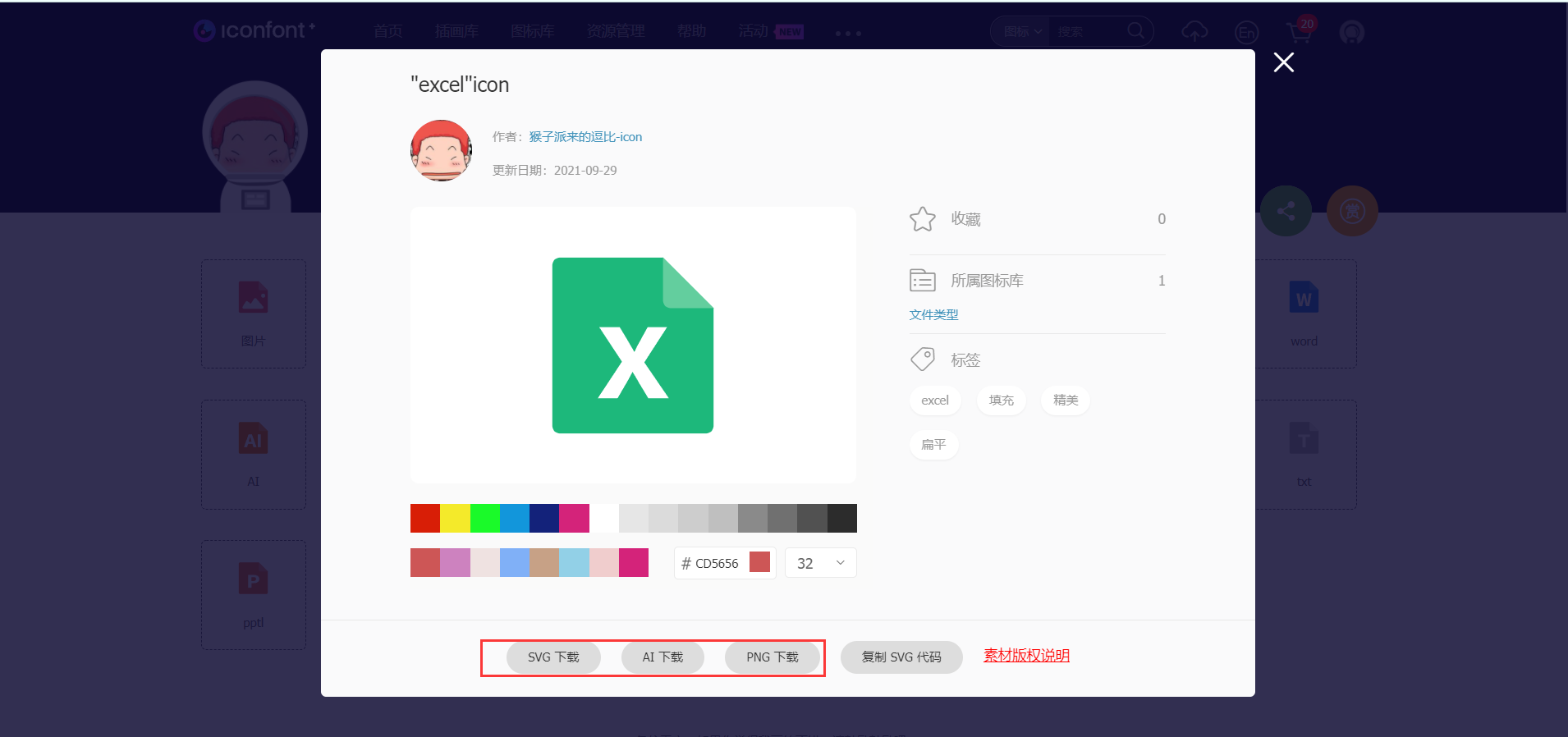
Task: Switch language with the En icon
Action: [1246, 32]
